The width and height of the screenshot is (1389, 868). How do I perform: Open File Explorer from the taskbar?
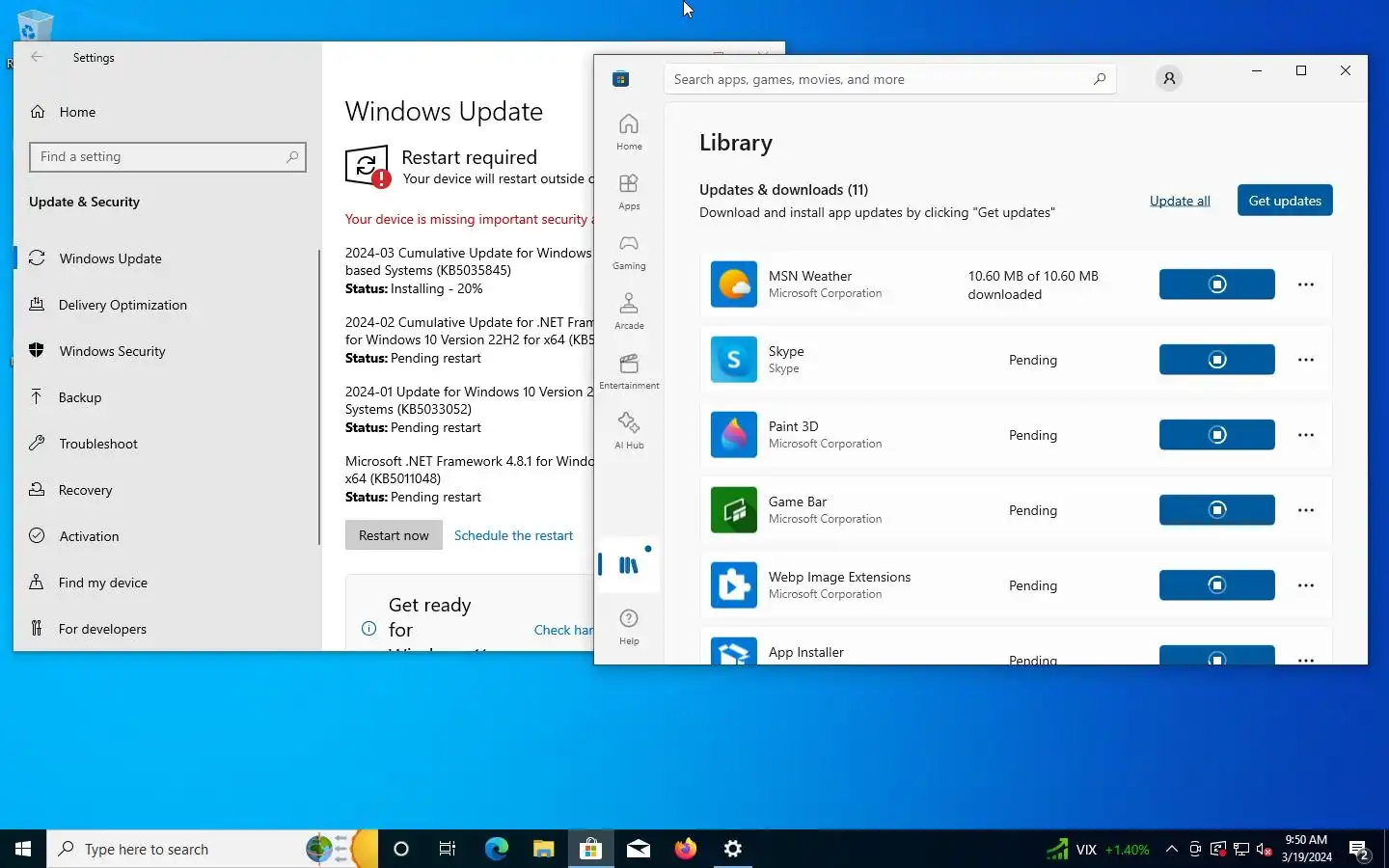pos(543,849)
